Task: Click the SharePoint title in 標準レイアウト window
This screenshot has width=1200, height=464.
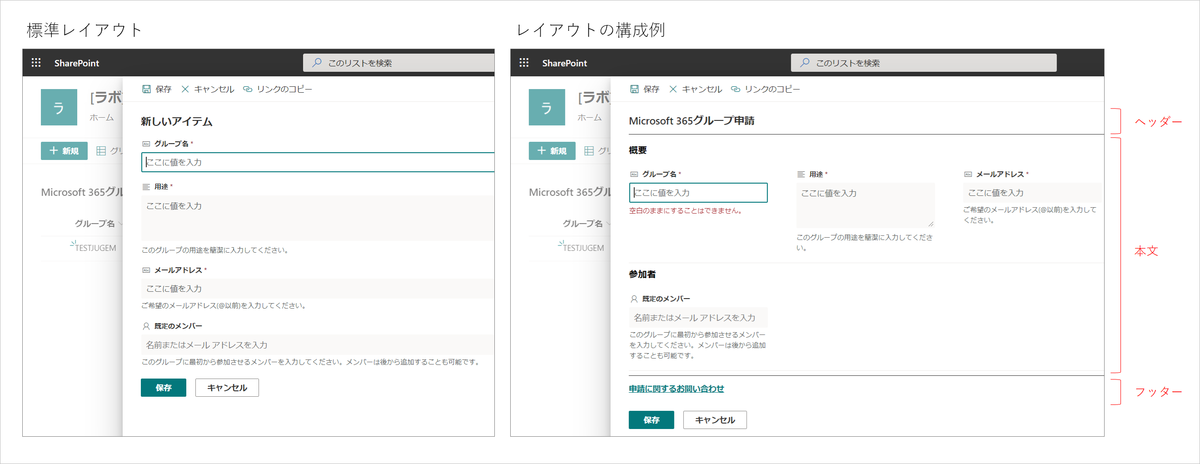Action: (x=77, y=63)
